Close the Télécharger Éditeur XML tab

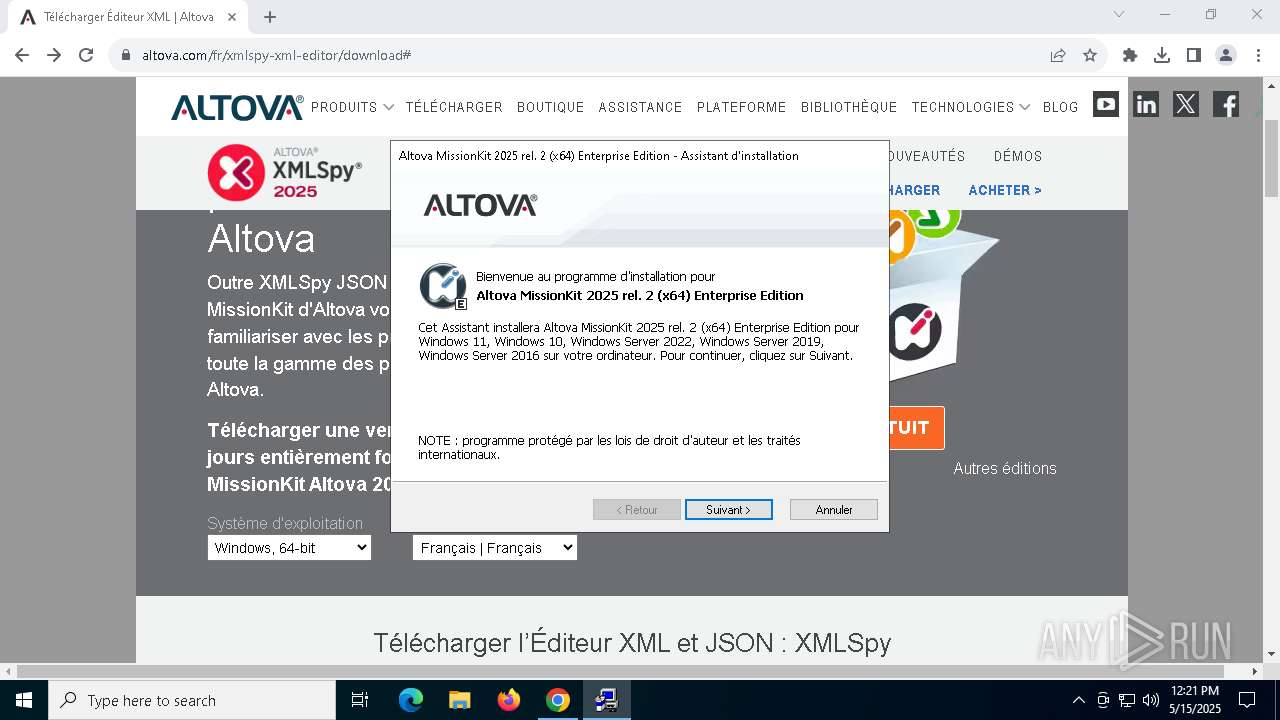[233, 17]
